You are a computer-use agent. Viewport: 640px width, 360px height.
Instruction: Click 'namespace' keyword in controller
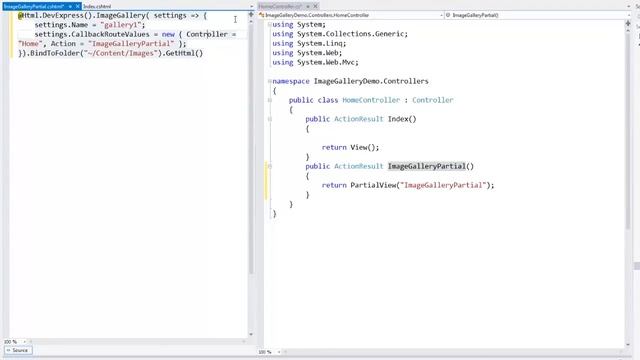[x=291, y=81]
